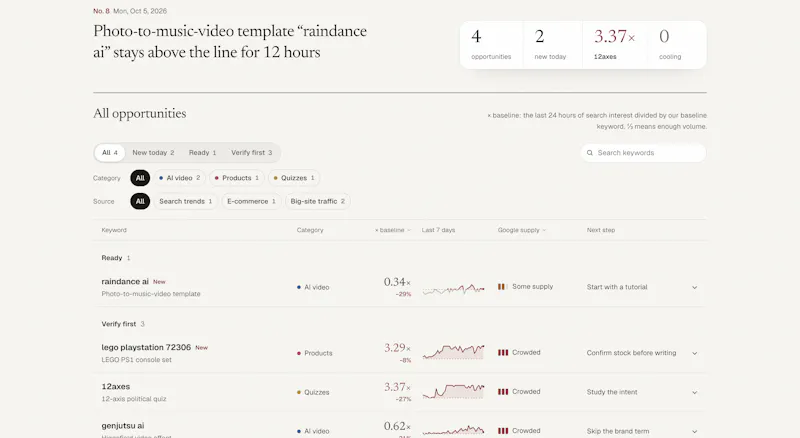
Task: Open the genjutsu ai keyword
Action: tap(123, 425)
